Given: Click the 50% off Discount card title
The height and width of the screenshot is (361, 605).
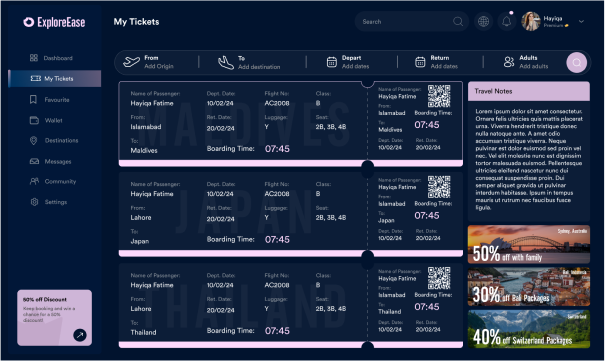Looking at the screenshot, I should (x=45, y=299).
